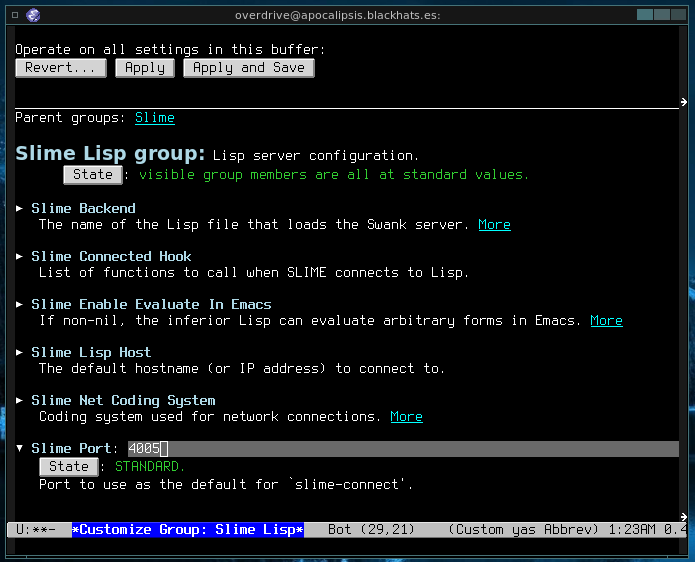Click Apply and Save button

(249, 68)
